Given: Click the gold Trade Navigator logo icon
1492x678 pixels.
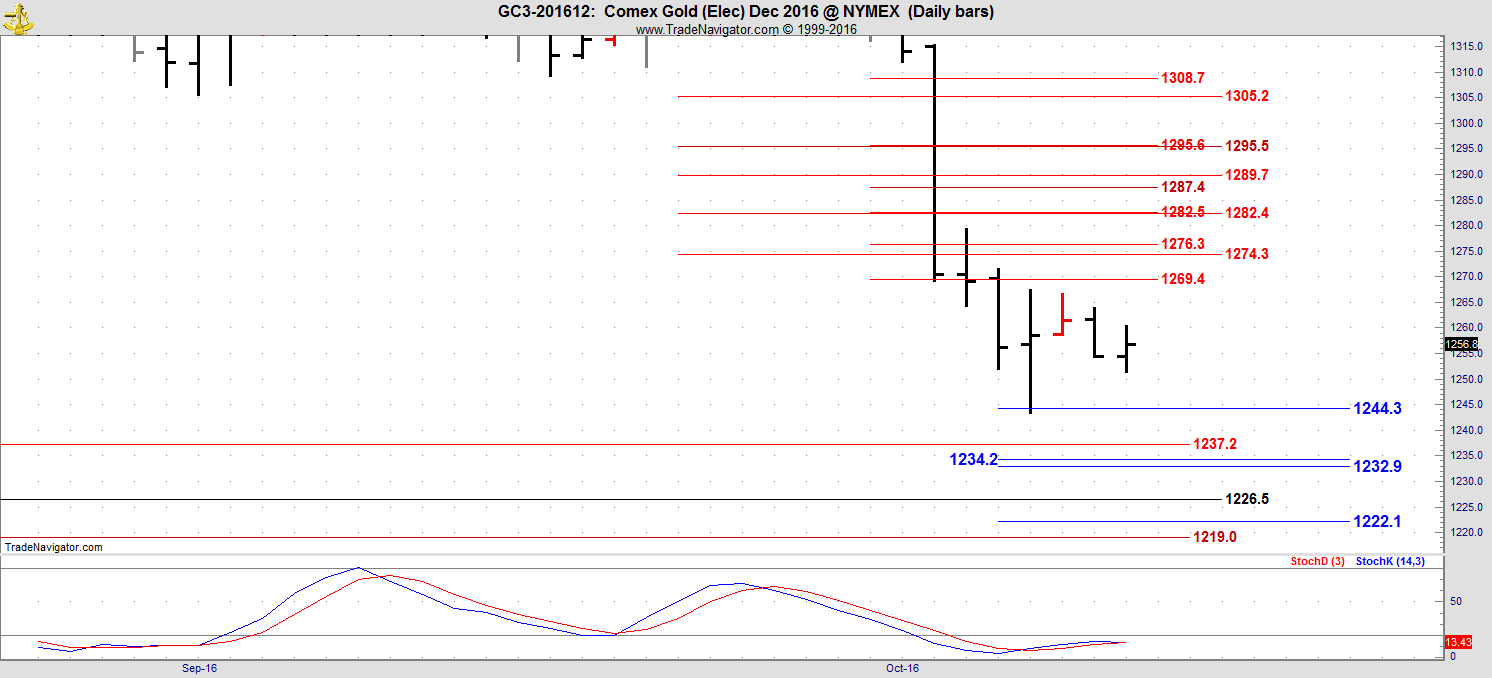Looking at the screenshot, I should pyautogui.click(x=18, y=17).
